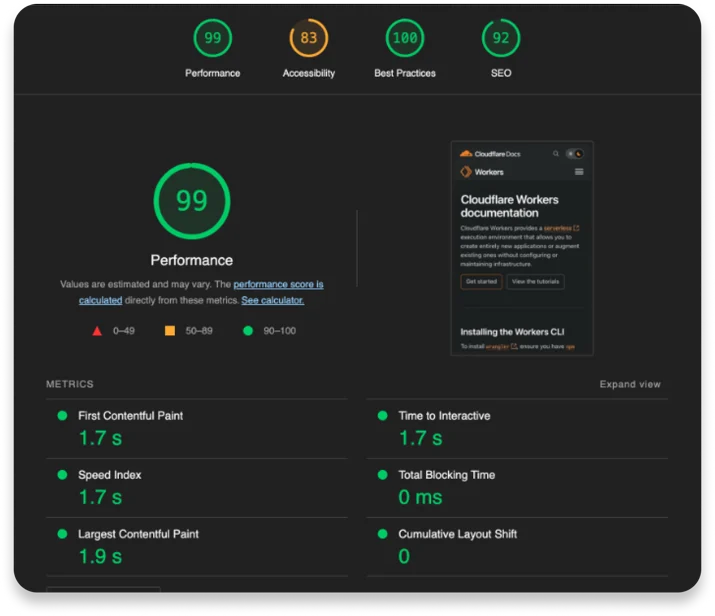715x616 pixels.
Task: Click Installing the Workers CLI heading in thumbnail
Action: (x=512, y=332)
